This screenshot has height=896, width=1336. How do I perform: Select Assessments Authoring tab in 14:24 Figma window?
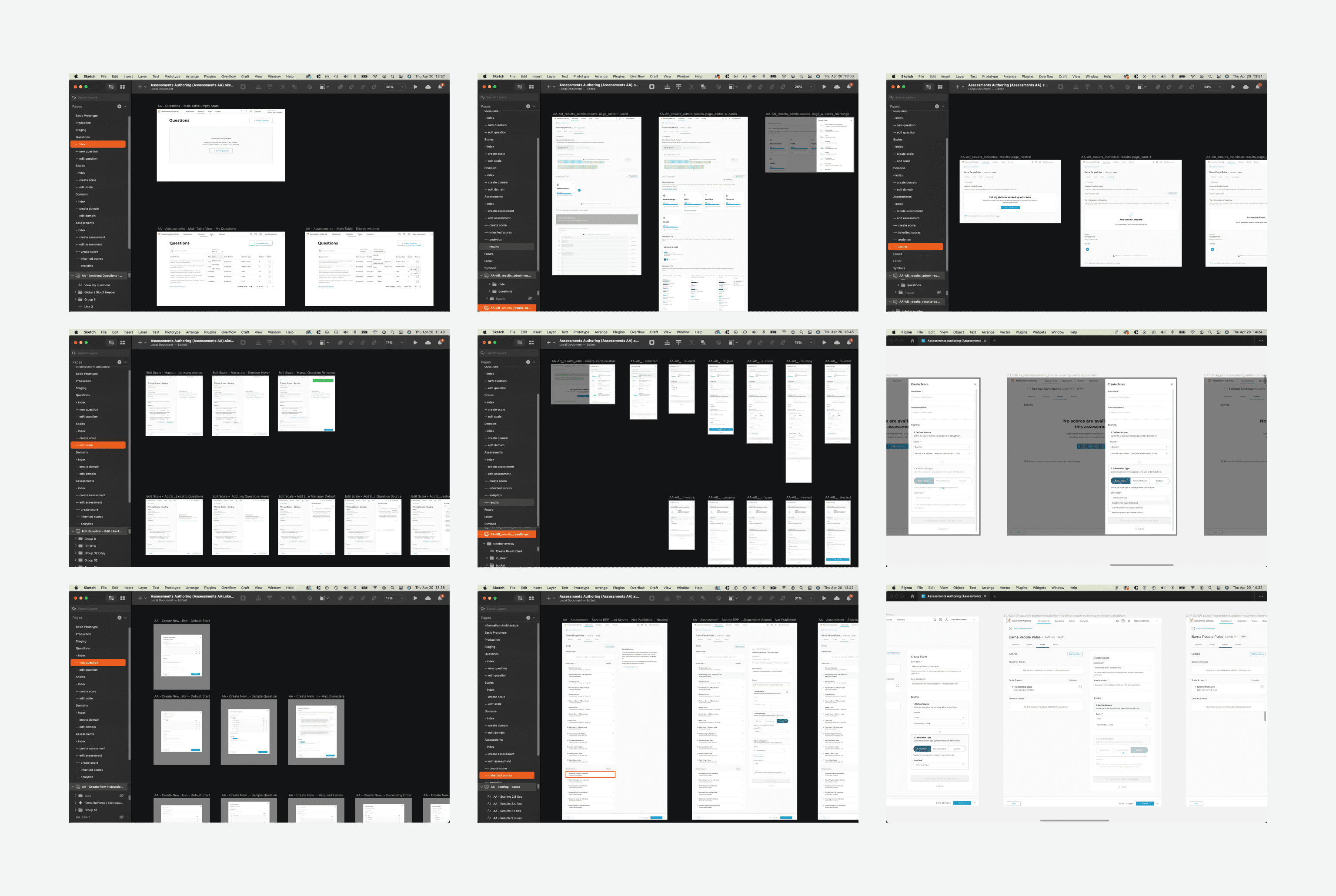[x=954, y=341]
